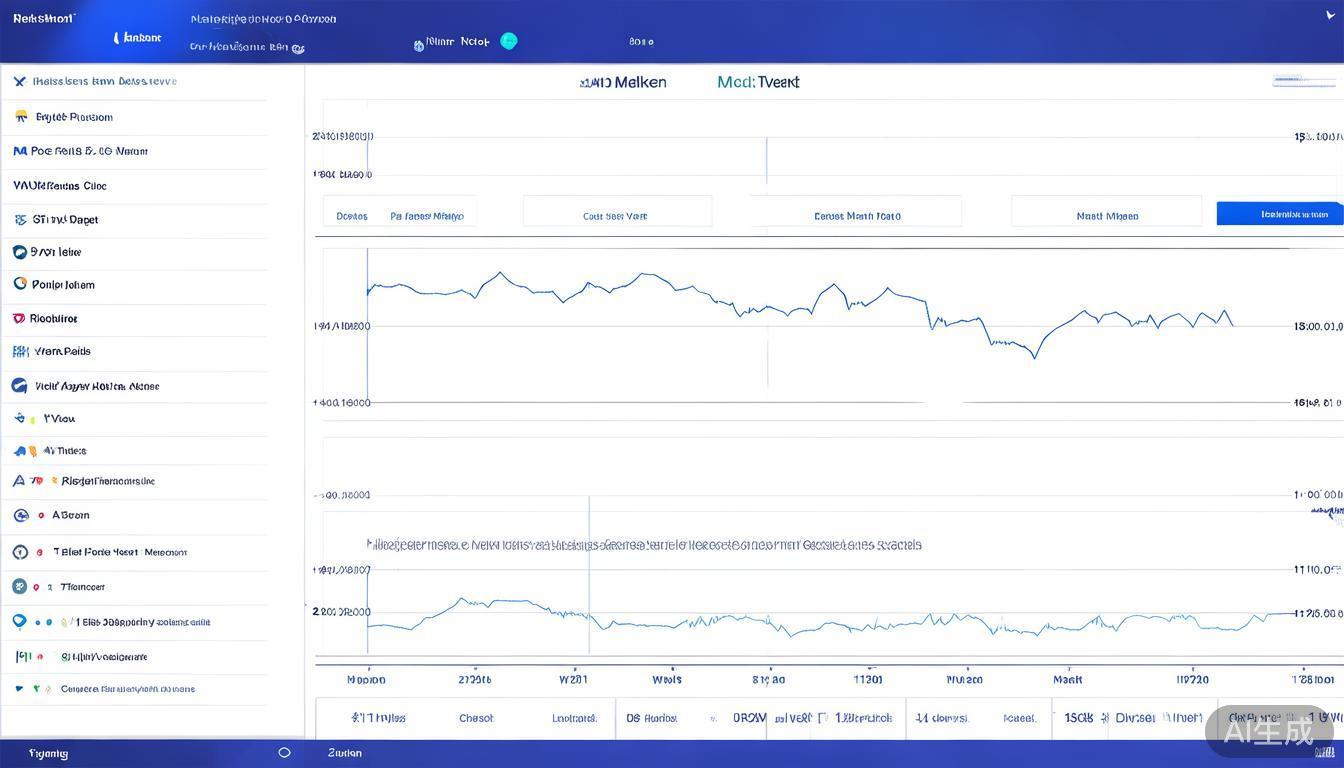Click the M icon next to Poe Rells

(18, 150)
